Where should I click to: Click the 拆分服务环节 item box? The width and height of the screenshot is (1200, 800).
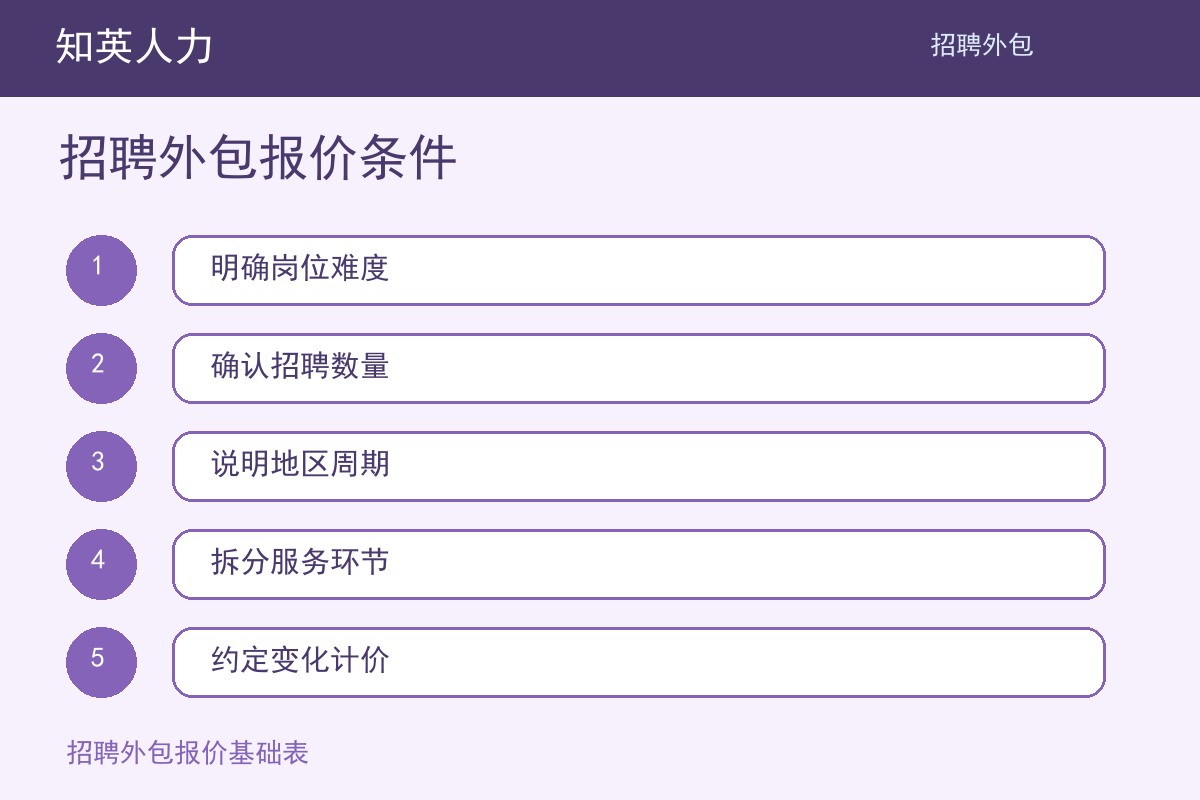639,564
